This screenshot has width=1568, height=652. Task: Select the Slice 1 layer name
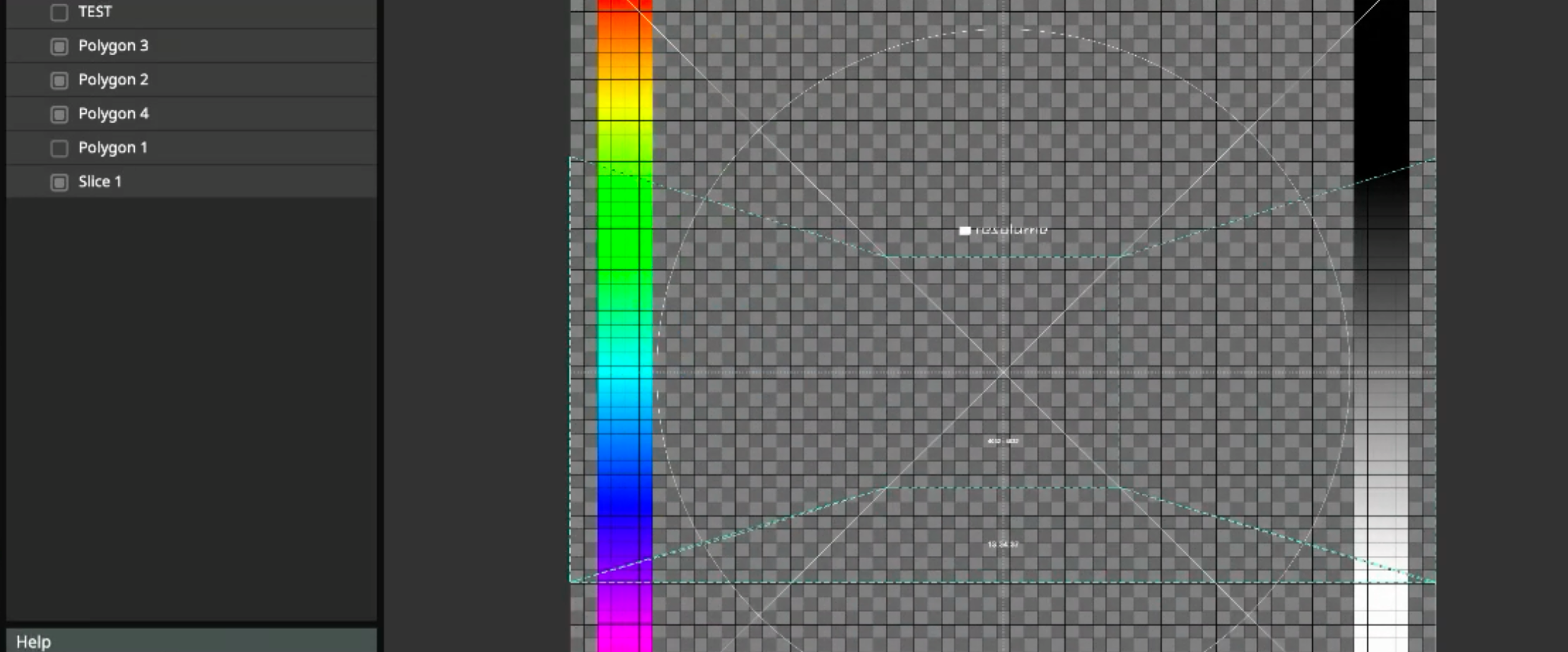click(x=100, y=182)
